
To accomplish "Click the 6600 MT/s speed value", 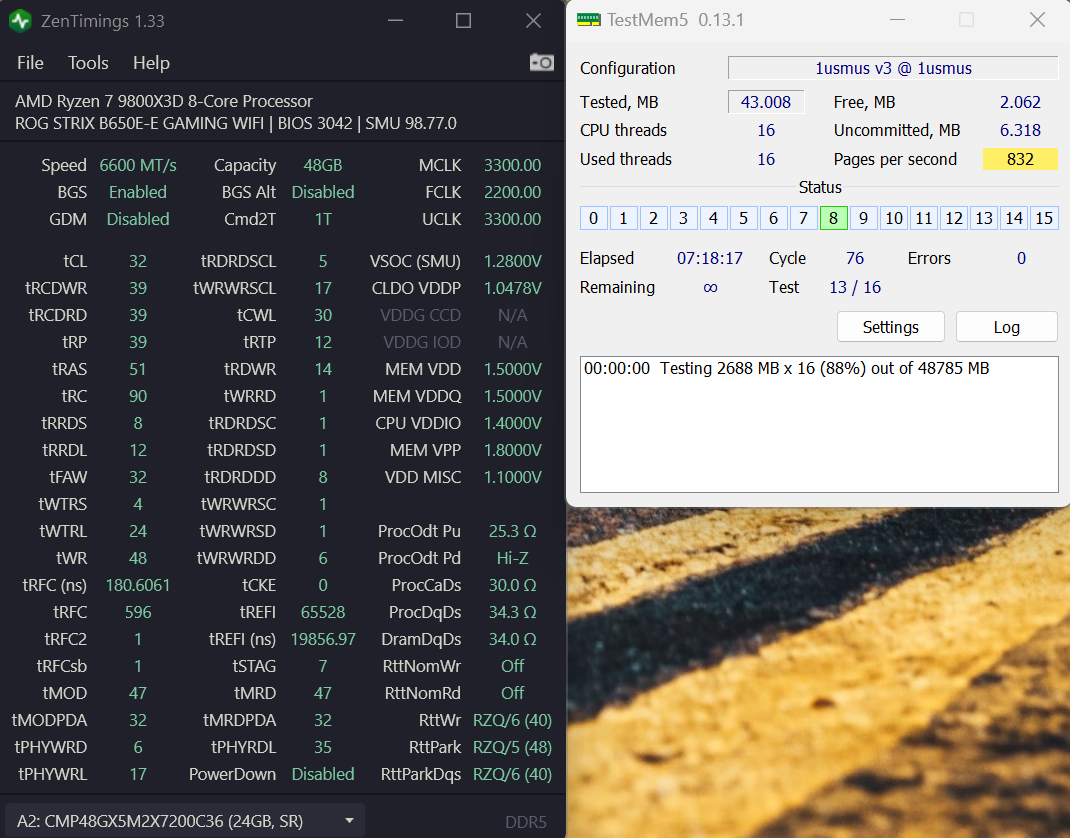I will 138,165.
